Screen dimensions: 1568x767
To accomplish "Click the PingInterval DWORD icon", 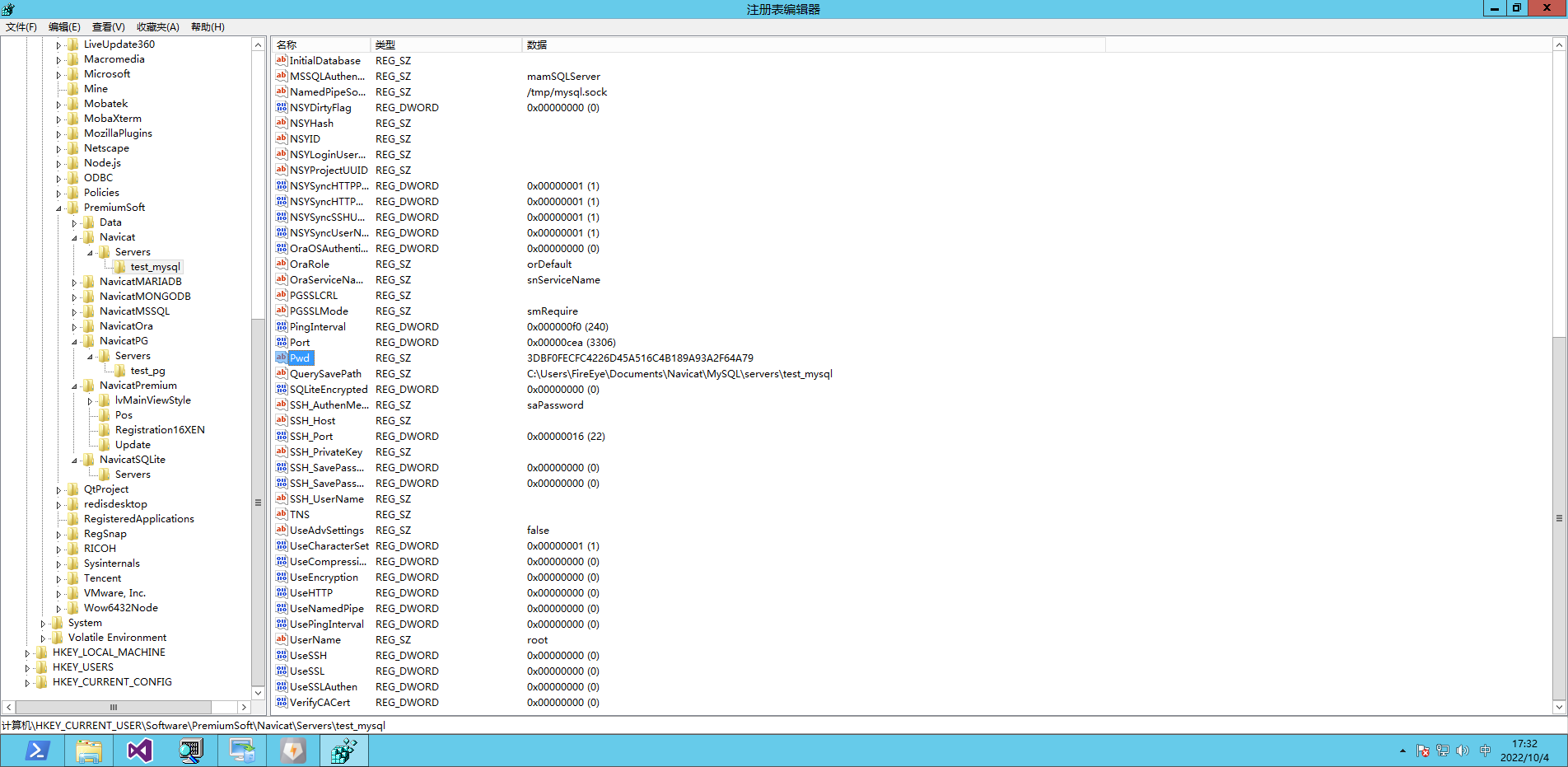I will point(282,326).
